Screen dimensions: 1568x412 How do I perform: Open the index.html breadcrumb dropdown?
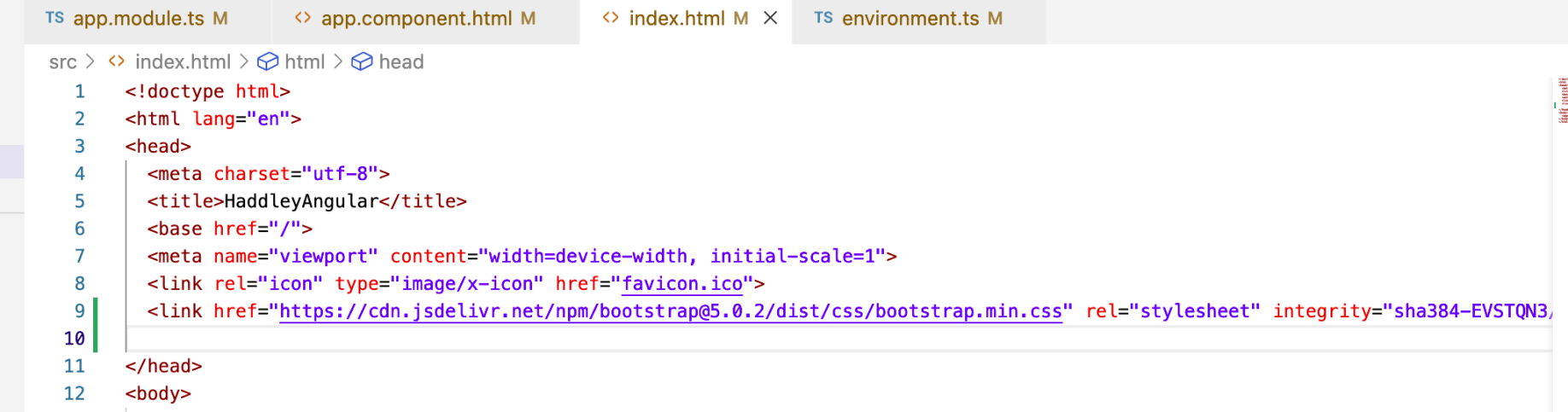[182, 62]
